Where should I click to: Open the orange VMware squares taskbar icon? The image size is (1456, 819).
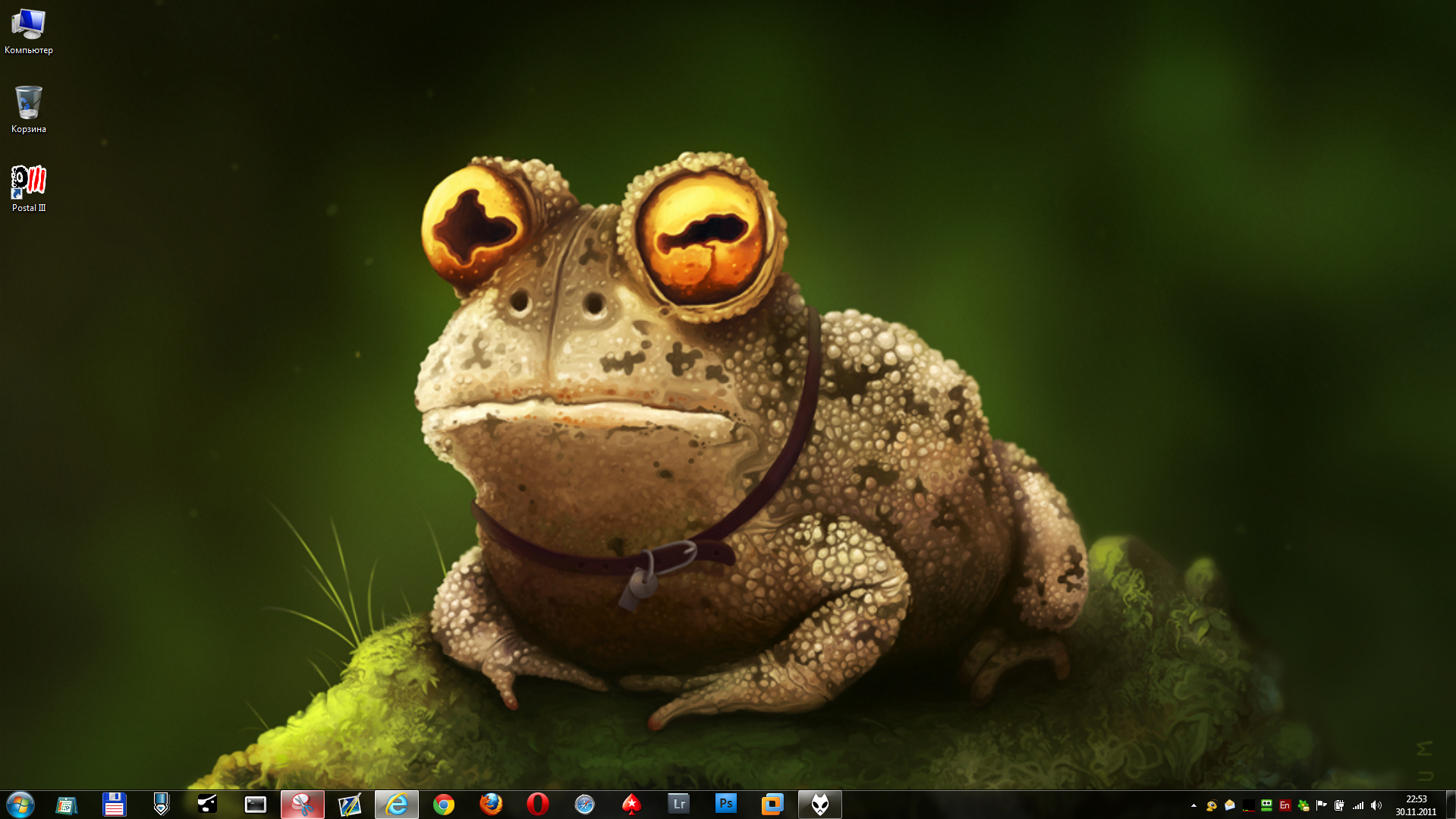773,805
